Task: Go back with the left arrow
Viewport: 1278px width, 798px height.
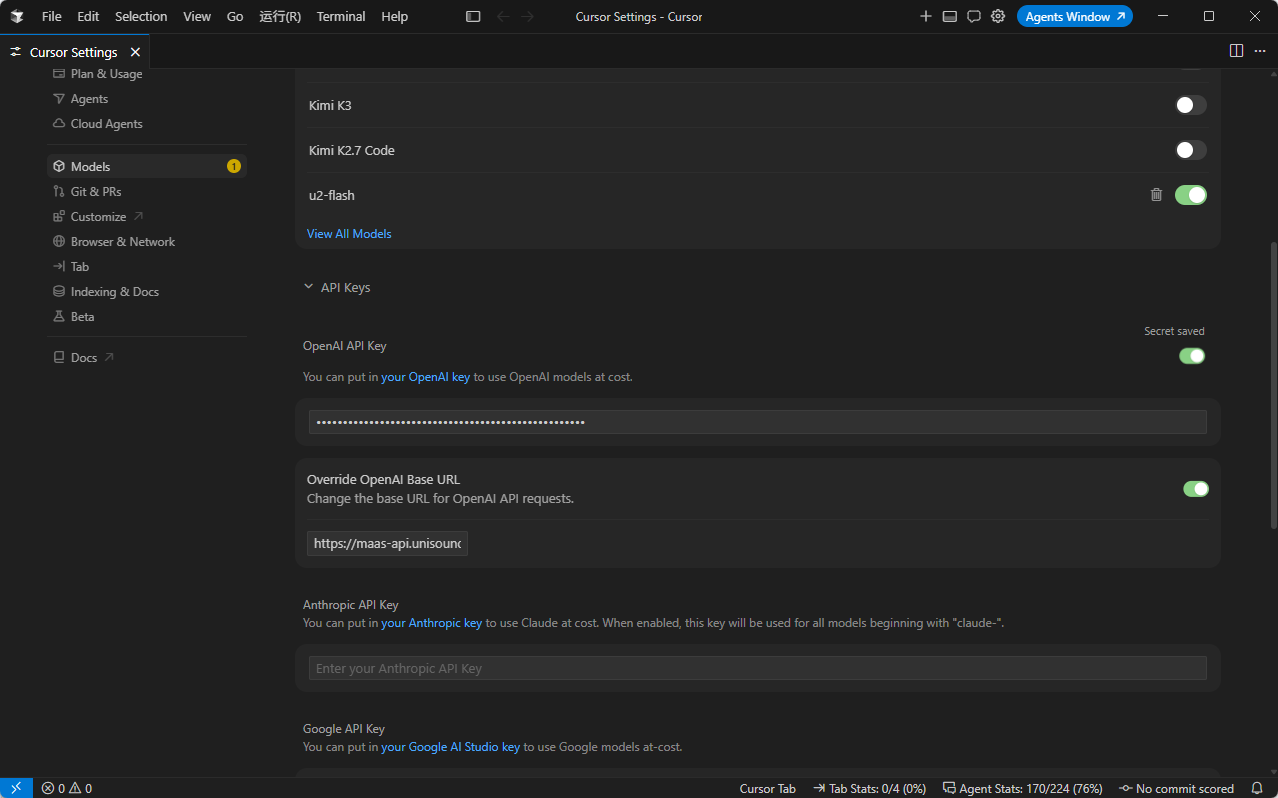Action: click(x=503, y=17)
